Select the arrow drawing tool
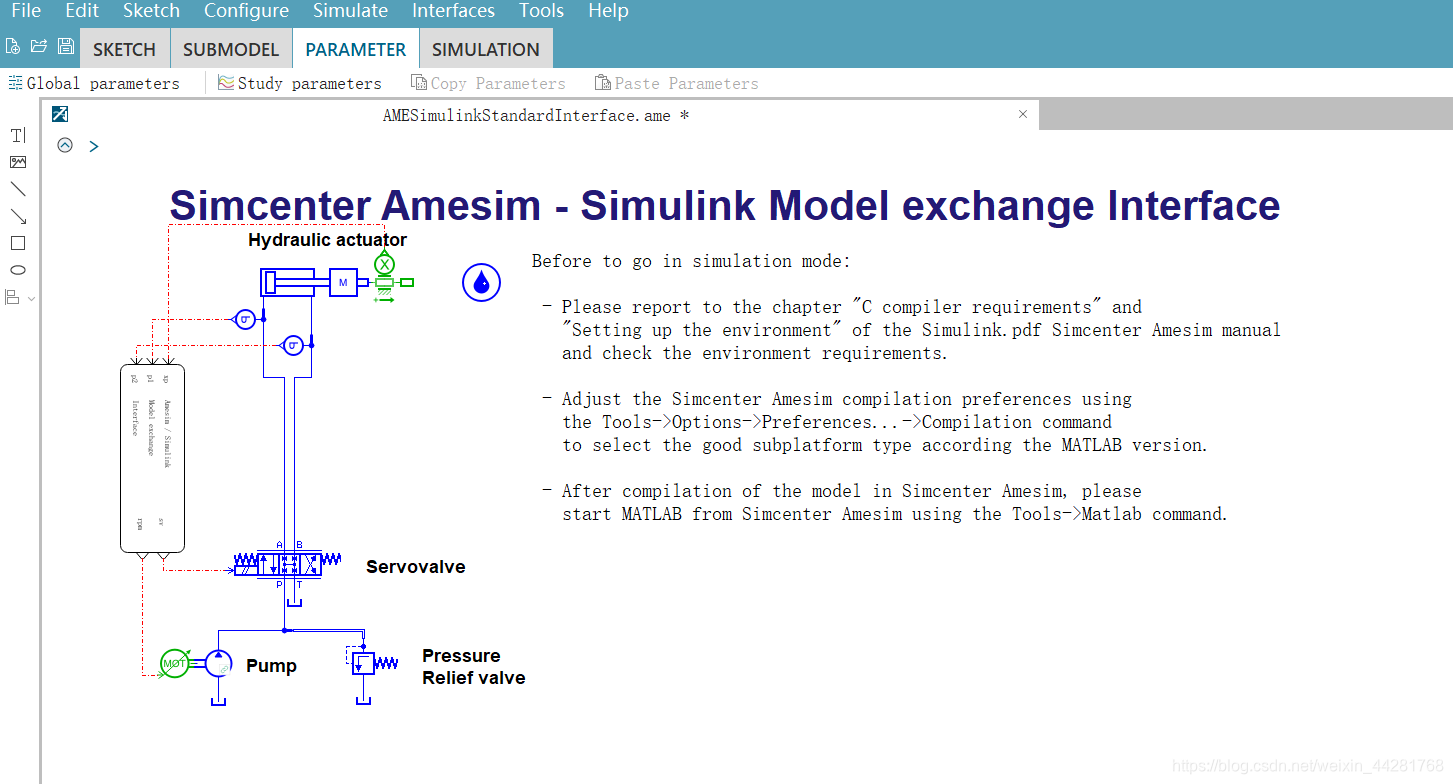 (18, 216)
